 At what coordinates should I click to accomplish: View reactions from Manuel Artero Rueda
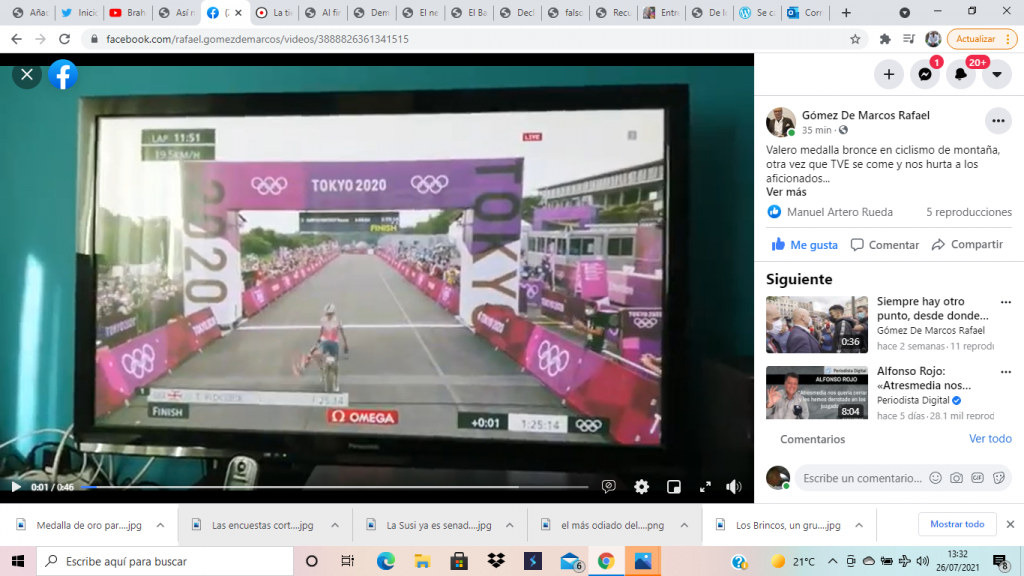839,212
